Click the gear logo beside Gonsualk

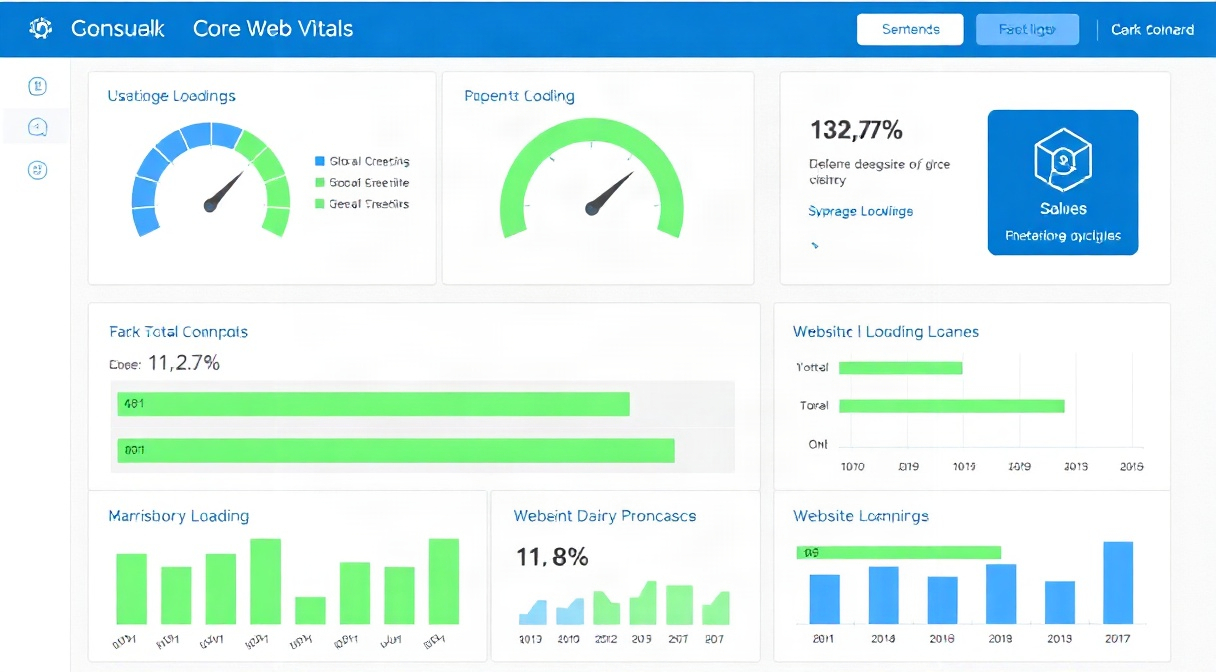click(41, 29)
